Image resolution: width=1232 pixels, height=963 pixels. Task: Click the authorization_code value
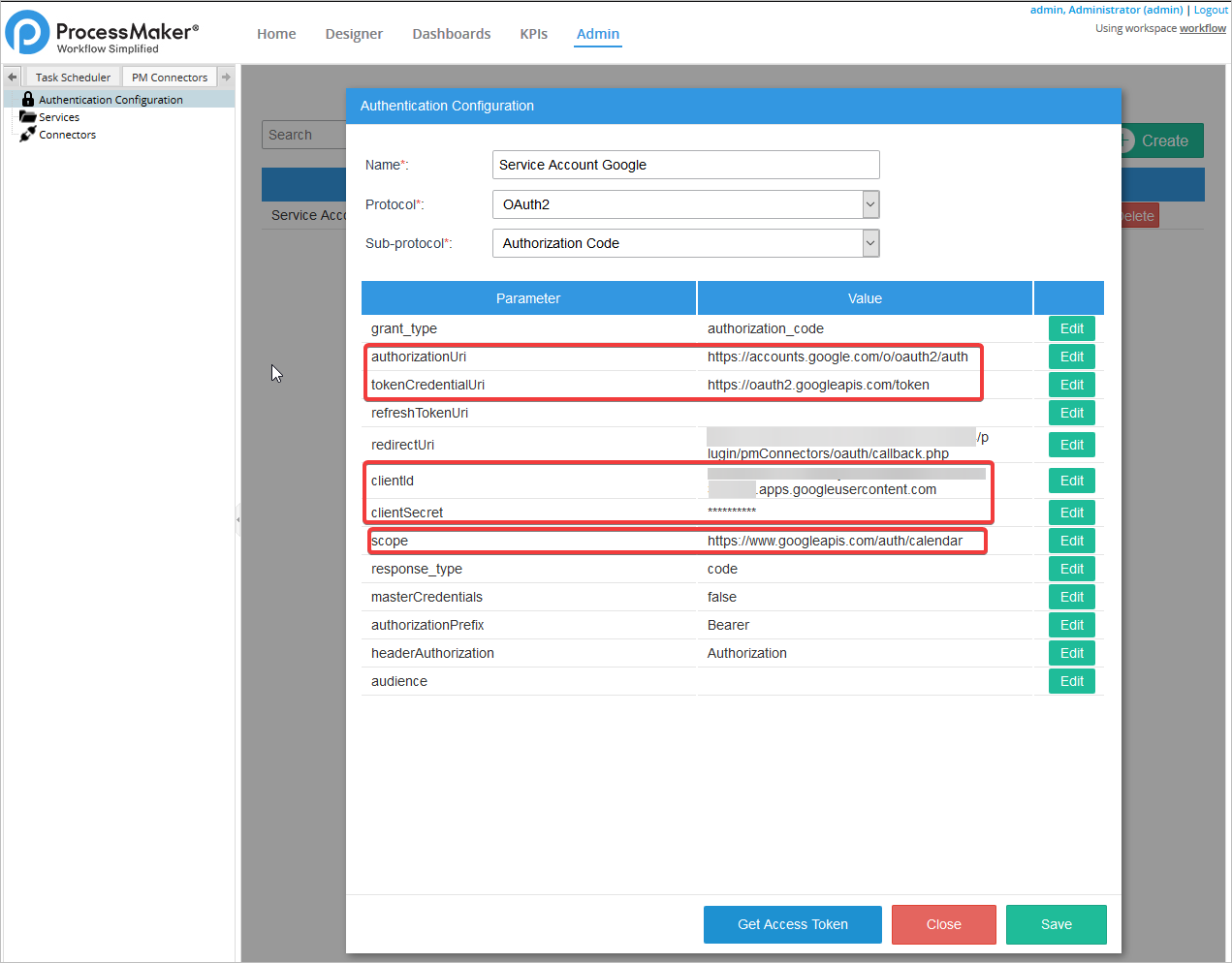point(766,328)
